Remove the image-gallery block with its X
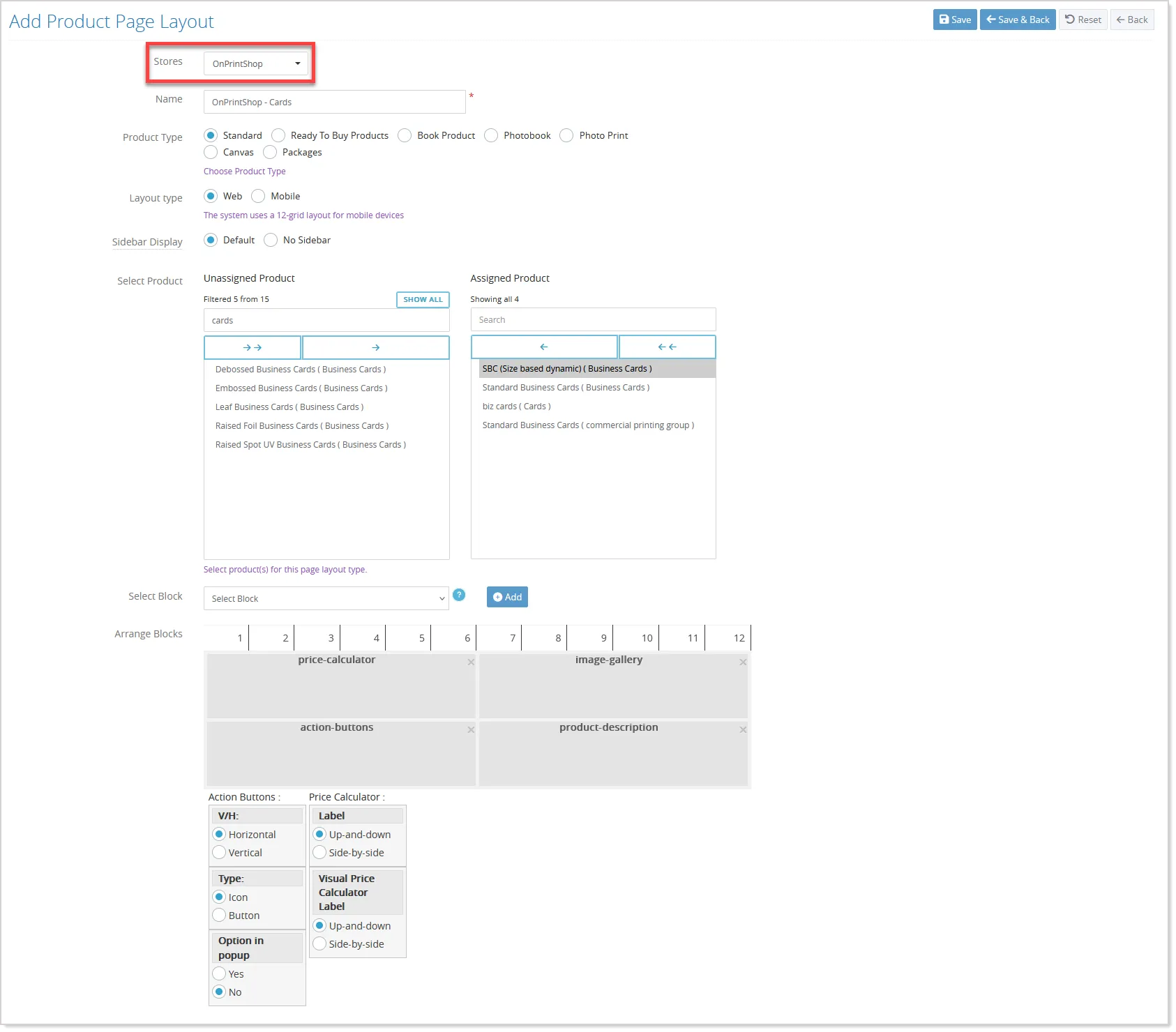 pyautogui.click(x=743, y=662)
